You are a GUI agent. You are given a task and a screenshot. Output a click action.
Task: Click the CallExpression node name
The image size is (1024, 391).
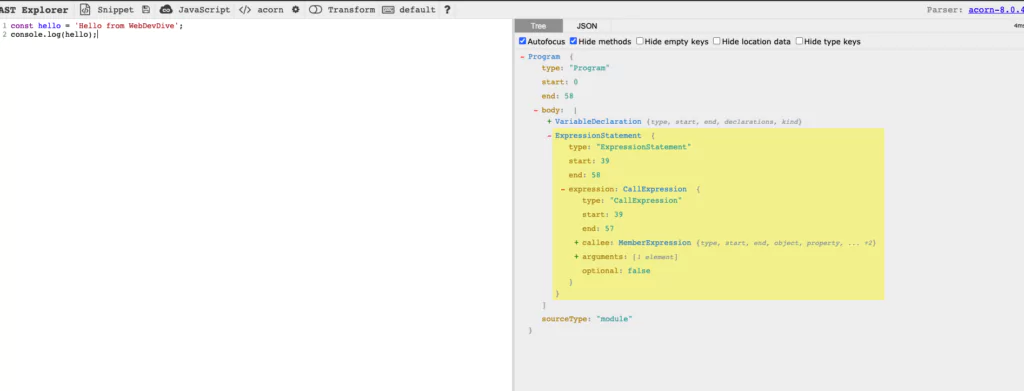[x=655, y=189]
